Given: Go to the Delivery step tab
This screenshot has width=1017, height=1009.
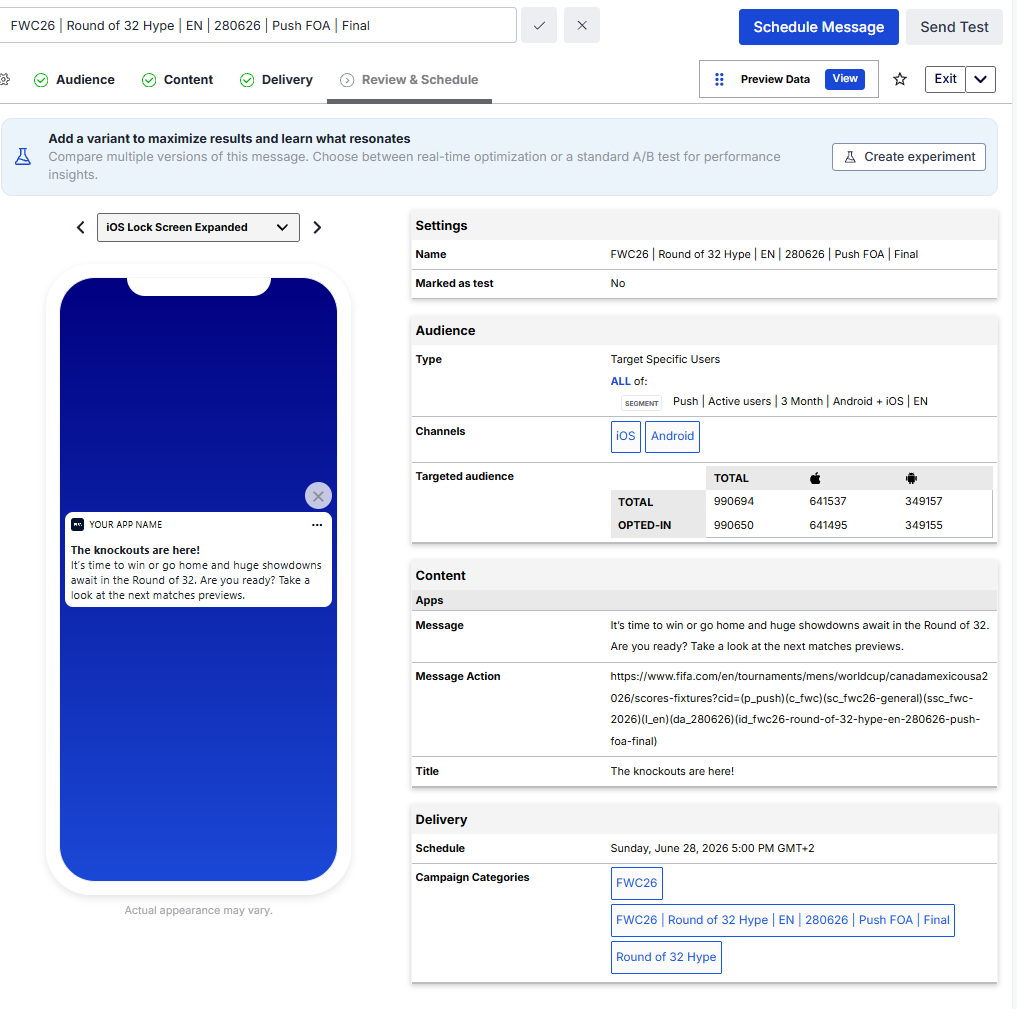Looking at the screenshot, I should [x=276, y=80].
